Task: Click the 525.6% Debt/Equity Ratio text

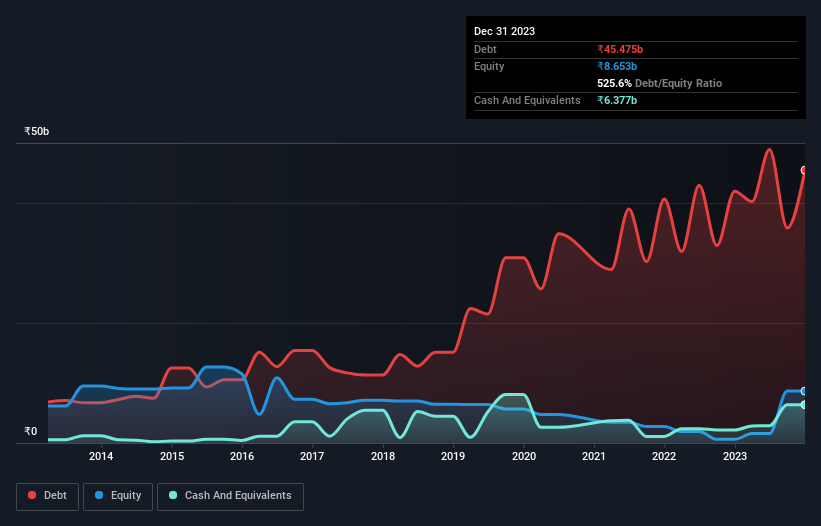Action: (659, 83)
